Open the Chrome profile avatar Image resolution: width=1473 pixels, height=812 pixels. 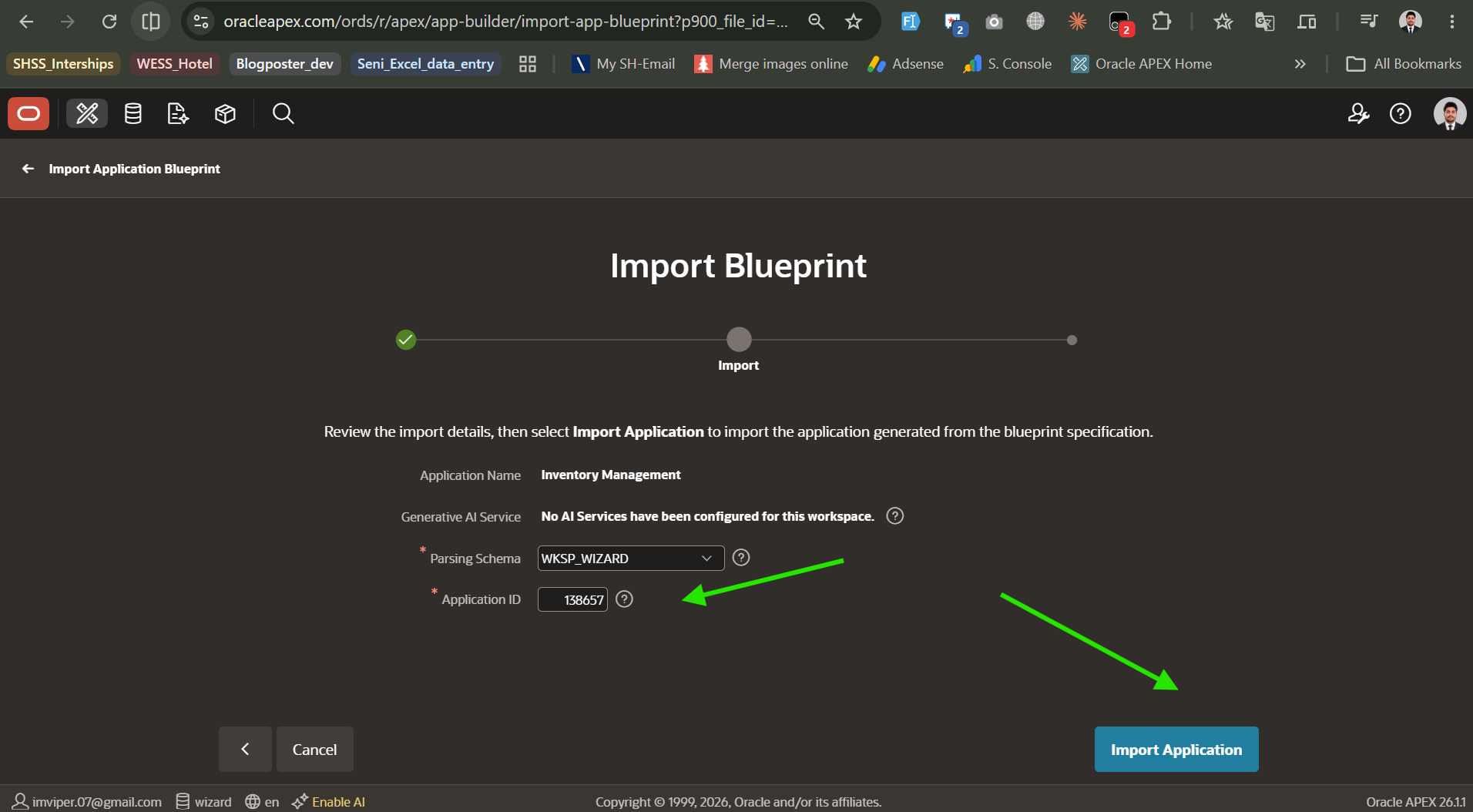[x=1411, y=22]
